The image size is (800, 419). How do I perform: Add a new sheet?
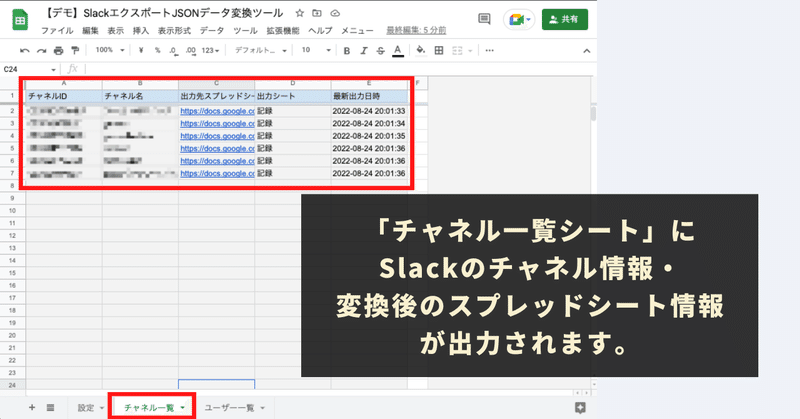pos(32,407)
